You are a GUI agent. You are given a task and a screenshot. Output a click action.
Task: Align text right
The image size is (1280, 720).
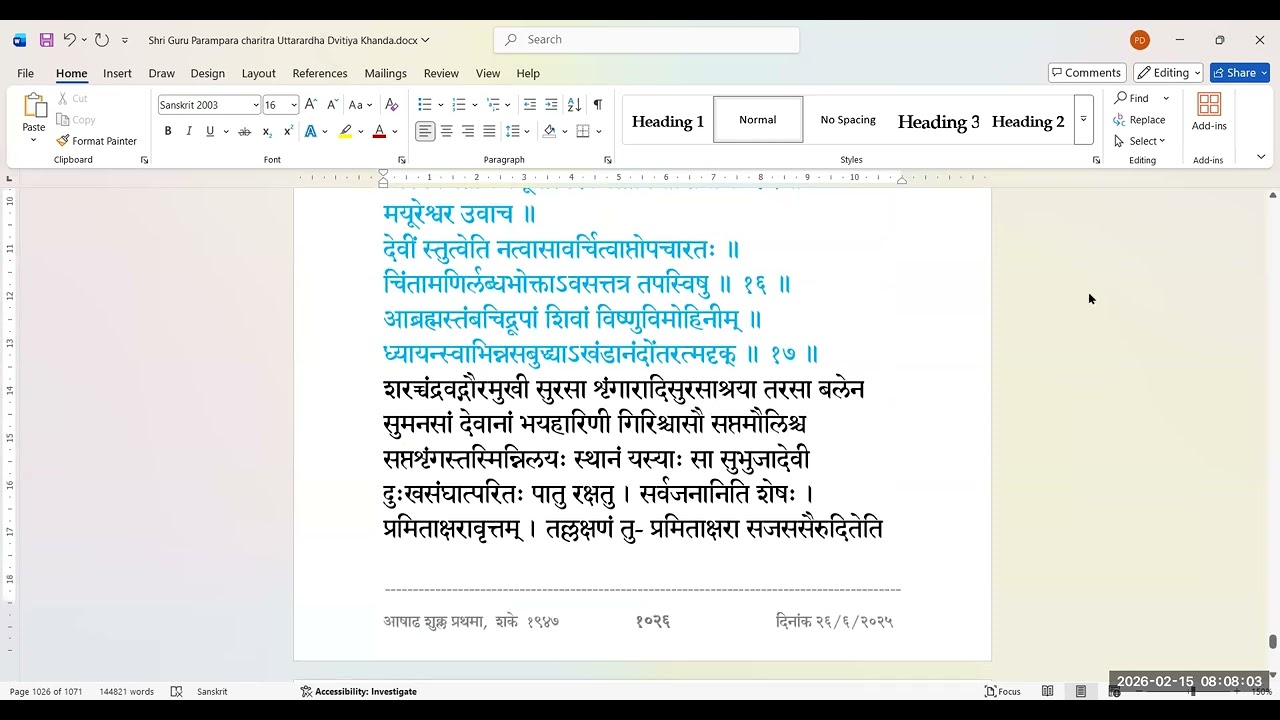pos(468,132)
